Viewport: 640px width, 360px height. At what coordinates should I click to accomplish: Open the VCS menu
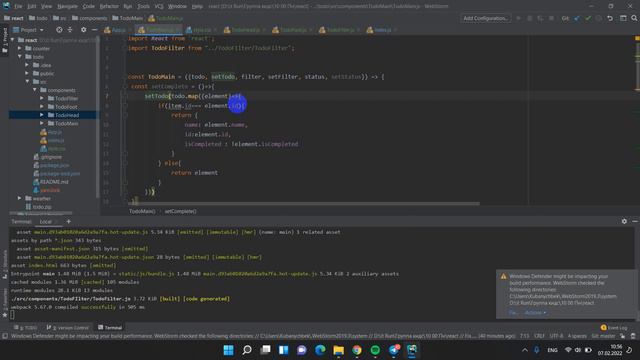pos(159,7)
